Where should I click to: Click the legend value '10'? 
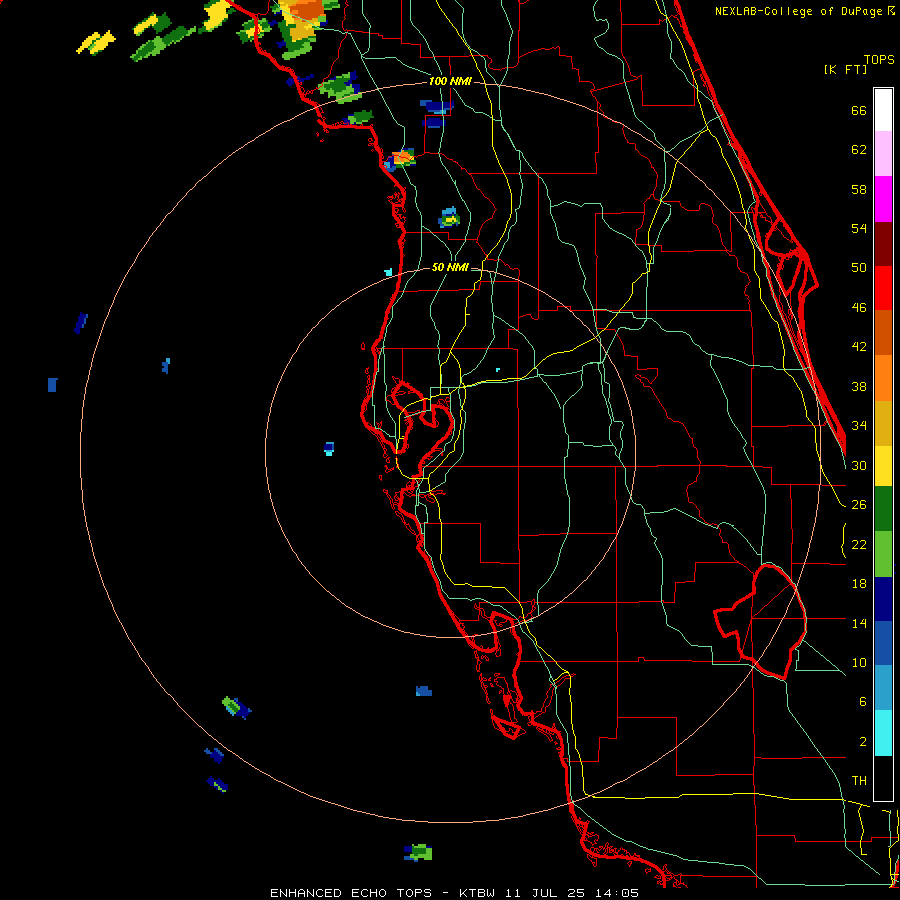pos(859,662)
